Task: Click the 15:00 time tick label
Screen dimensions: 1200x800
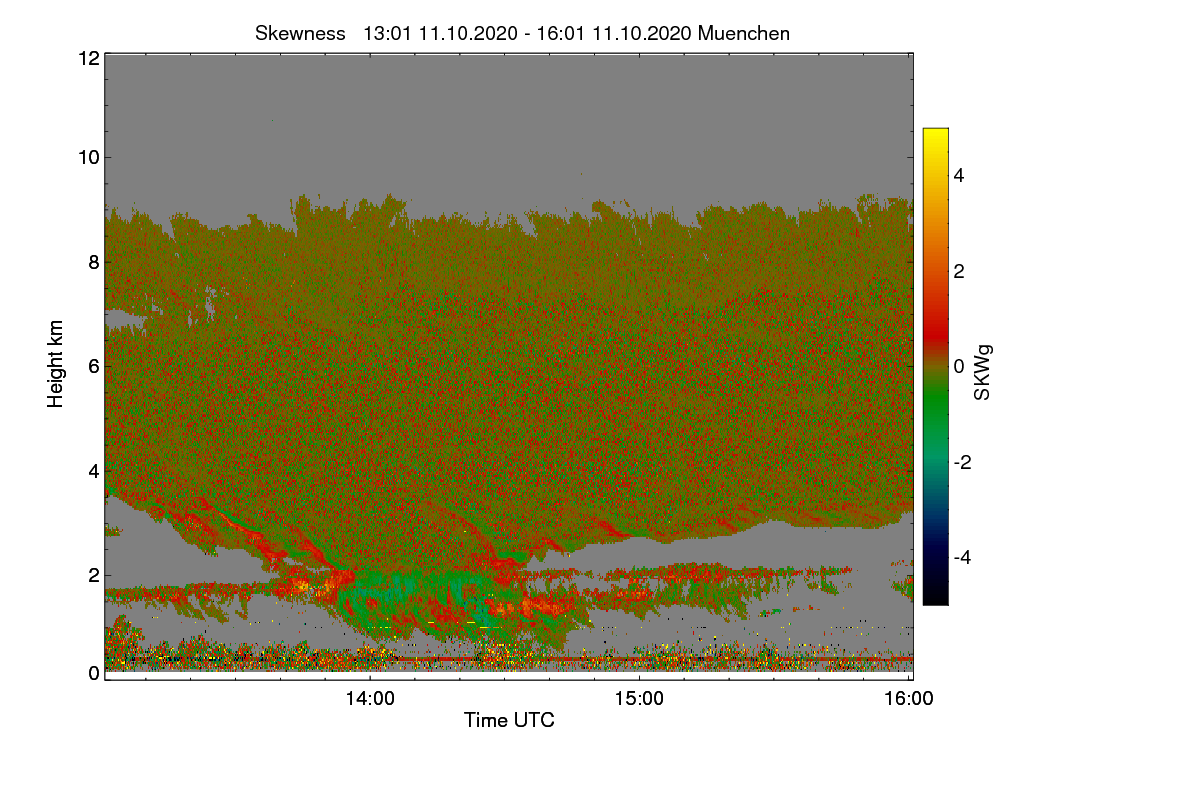Action: [639, 699]
